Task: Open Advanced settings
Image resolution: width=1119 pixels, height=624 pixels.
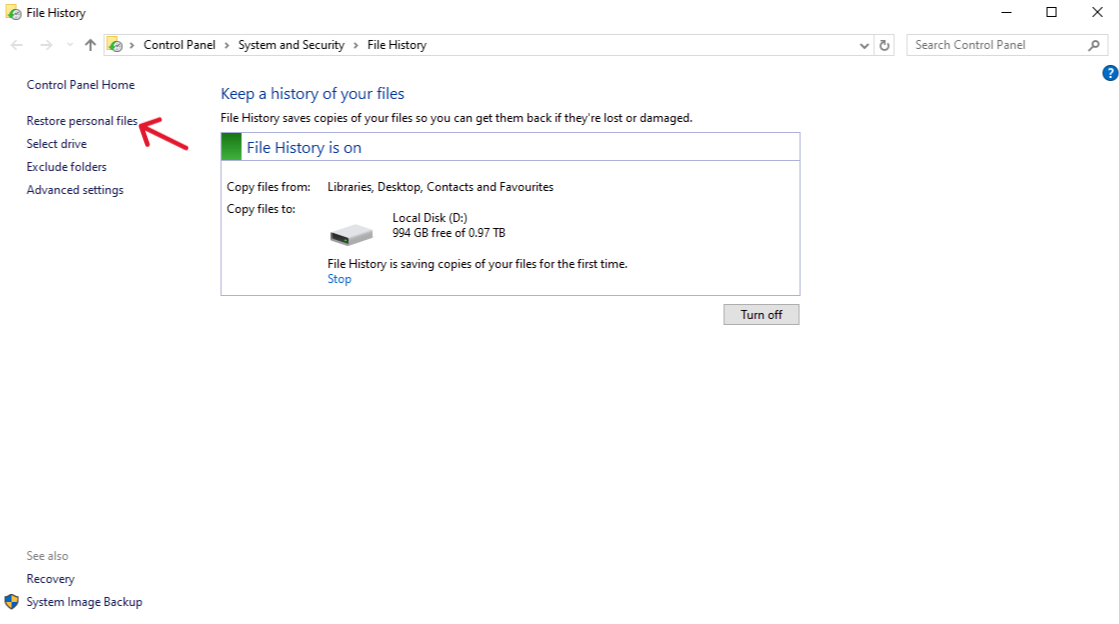Action: click(x=74, y=189)
